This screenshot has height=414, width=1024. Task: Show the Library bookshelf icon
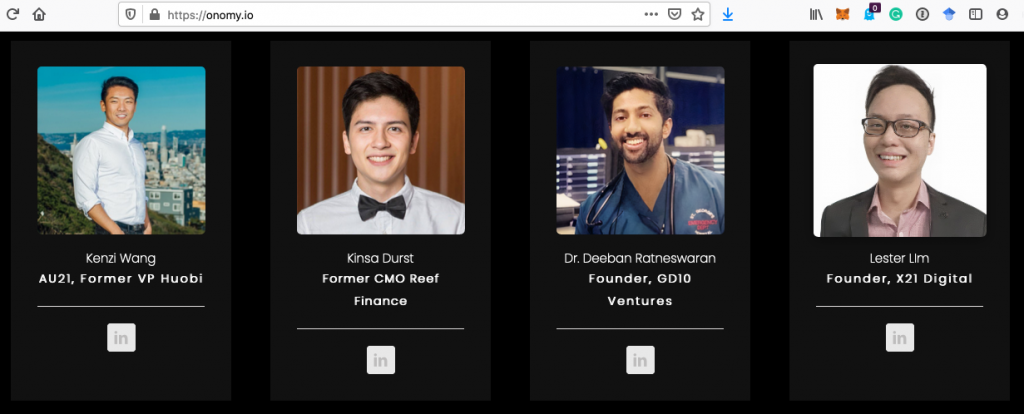click(816, 14)
